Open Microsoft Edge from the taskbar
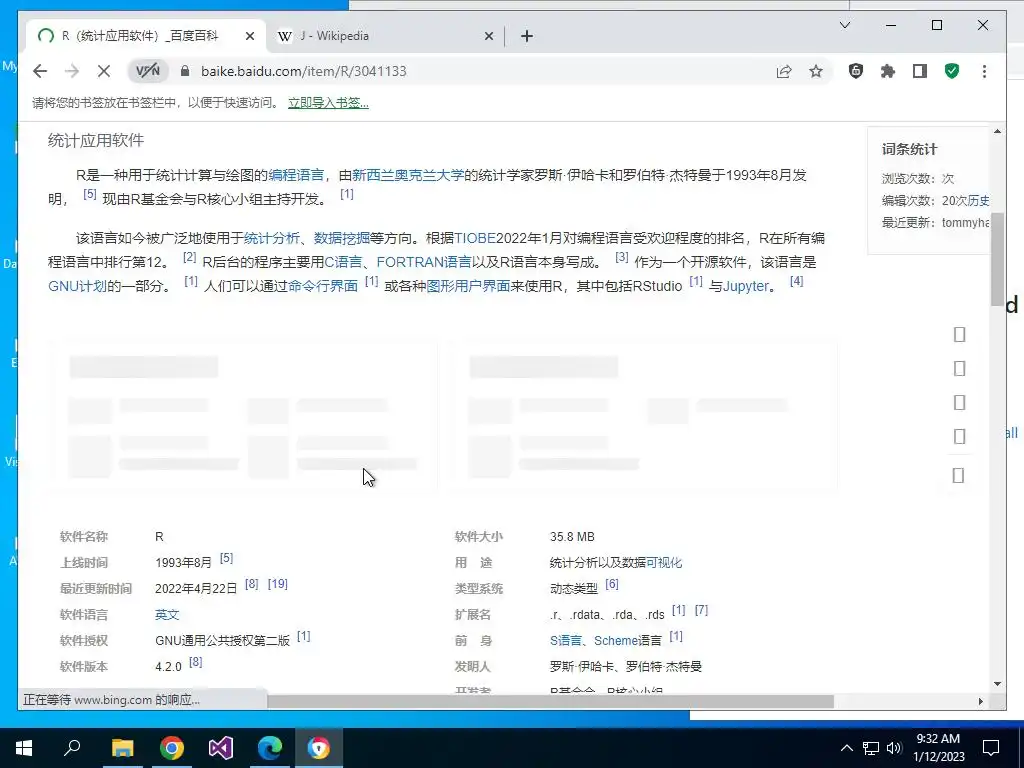1024x768 pixels. coord(270,748)
